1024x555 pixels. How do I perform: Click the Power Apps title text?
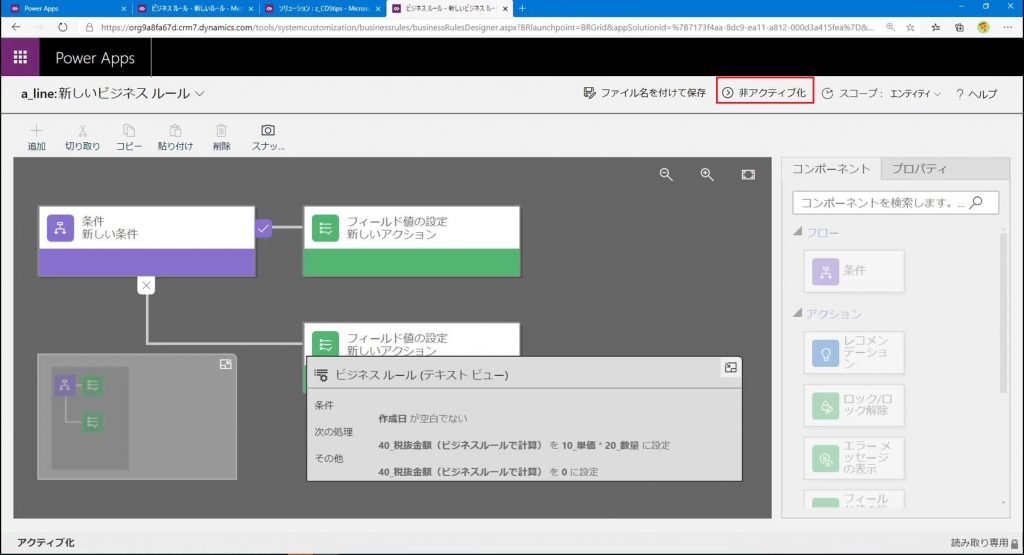(95, 58)
